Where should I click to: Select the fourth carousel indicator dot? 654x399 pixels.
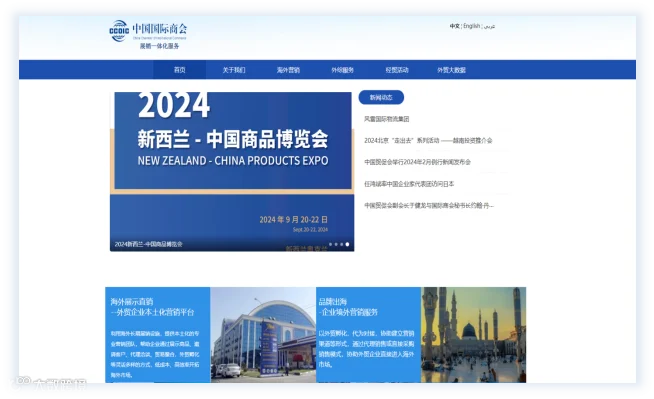347,244
